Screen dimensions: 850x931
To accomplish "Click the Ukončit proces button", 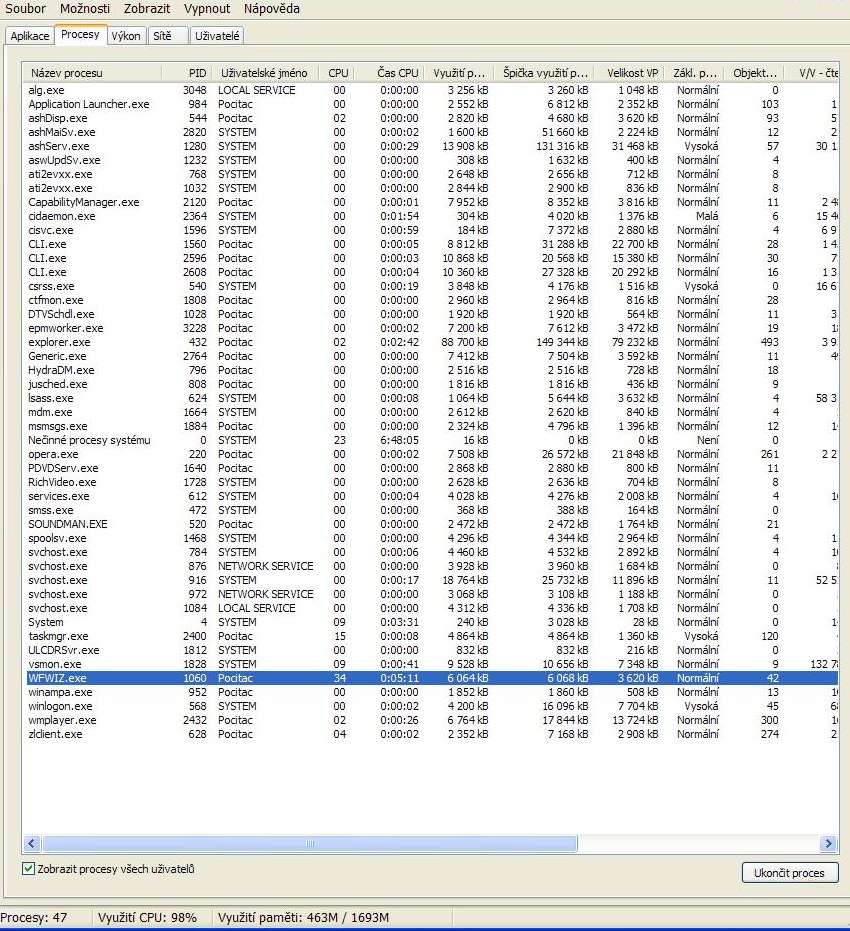I will pyautogui.click(x=789, y=873).
